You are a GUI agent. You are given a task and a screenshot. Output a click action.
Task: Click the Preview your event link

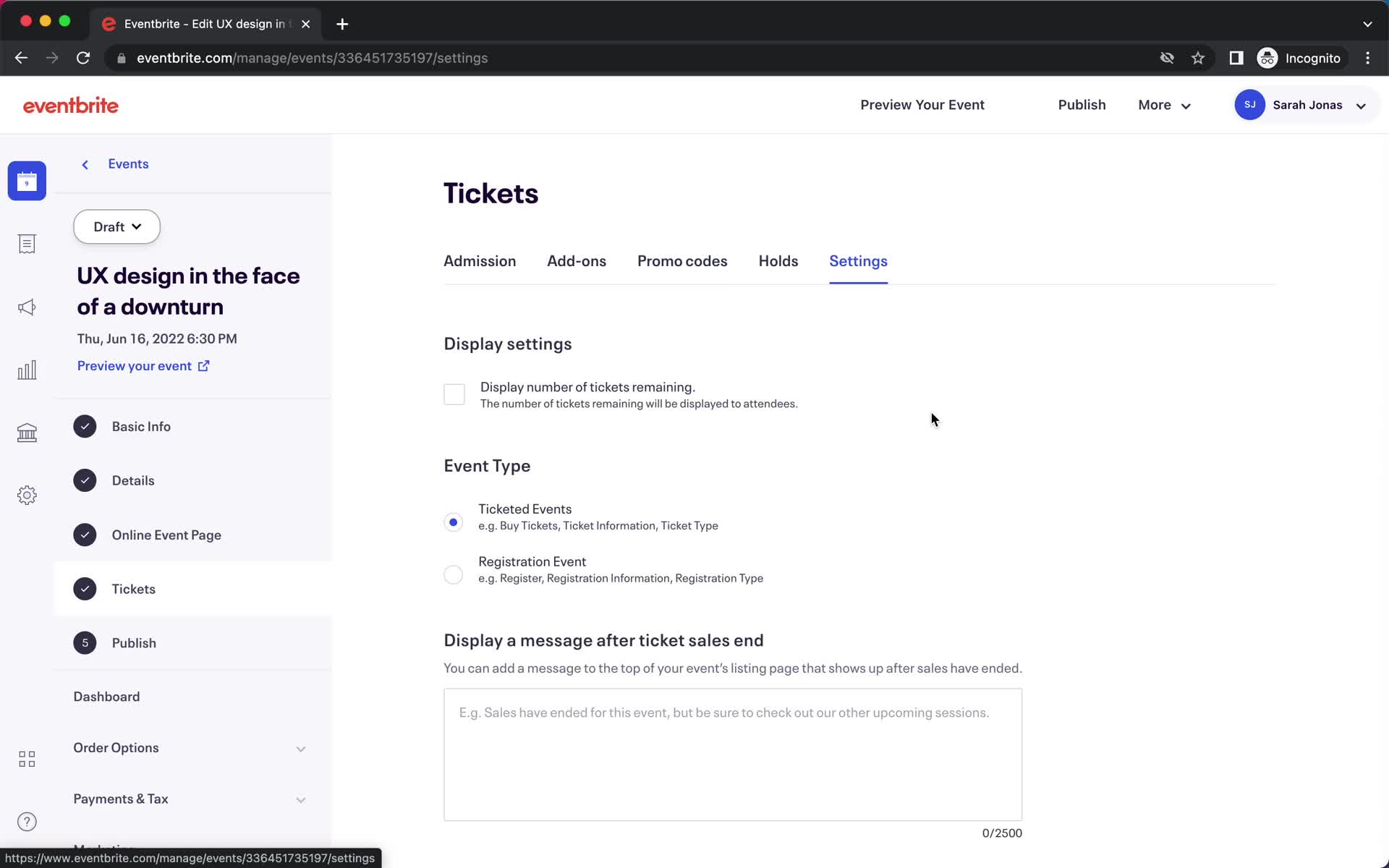tap(144, 365)
